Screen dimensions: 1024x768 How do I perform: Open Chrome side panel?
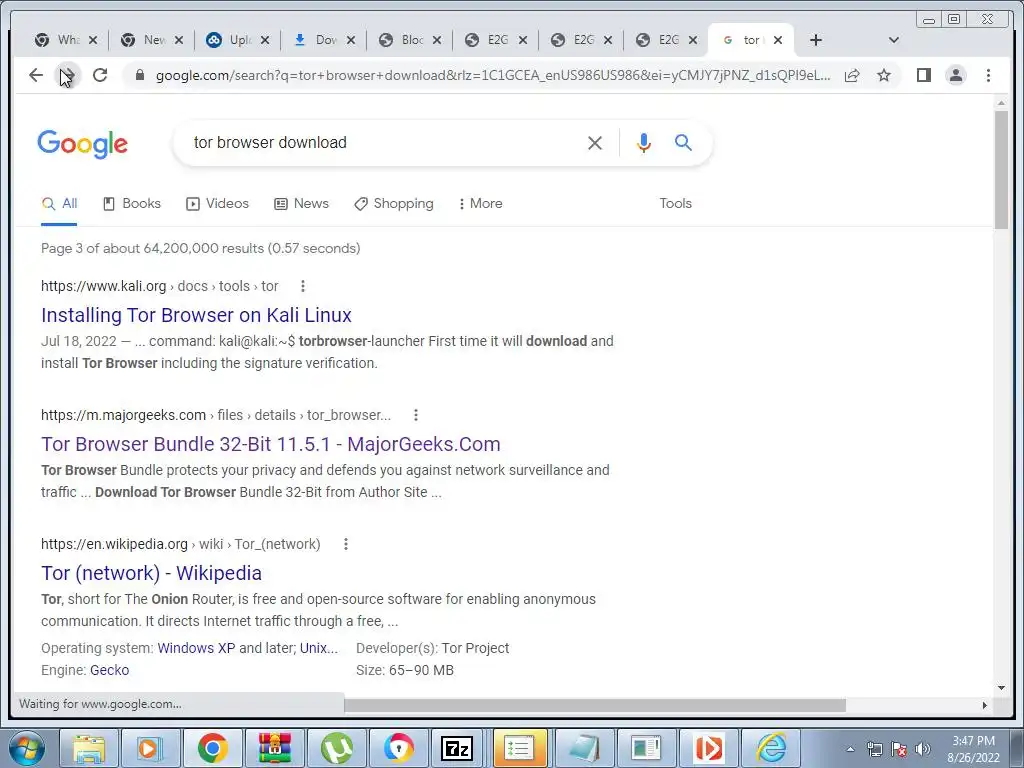pyautogui.click(x=923, y=75)
